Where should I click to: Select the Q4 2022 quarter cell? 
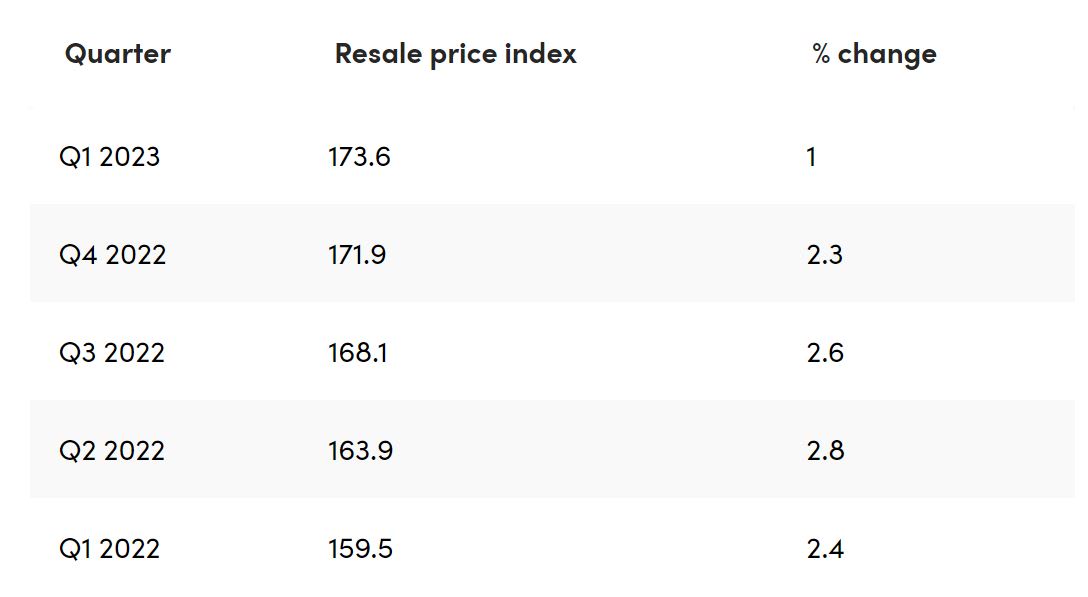[113, 255]
